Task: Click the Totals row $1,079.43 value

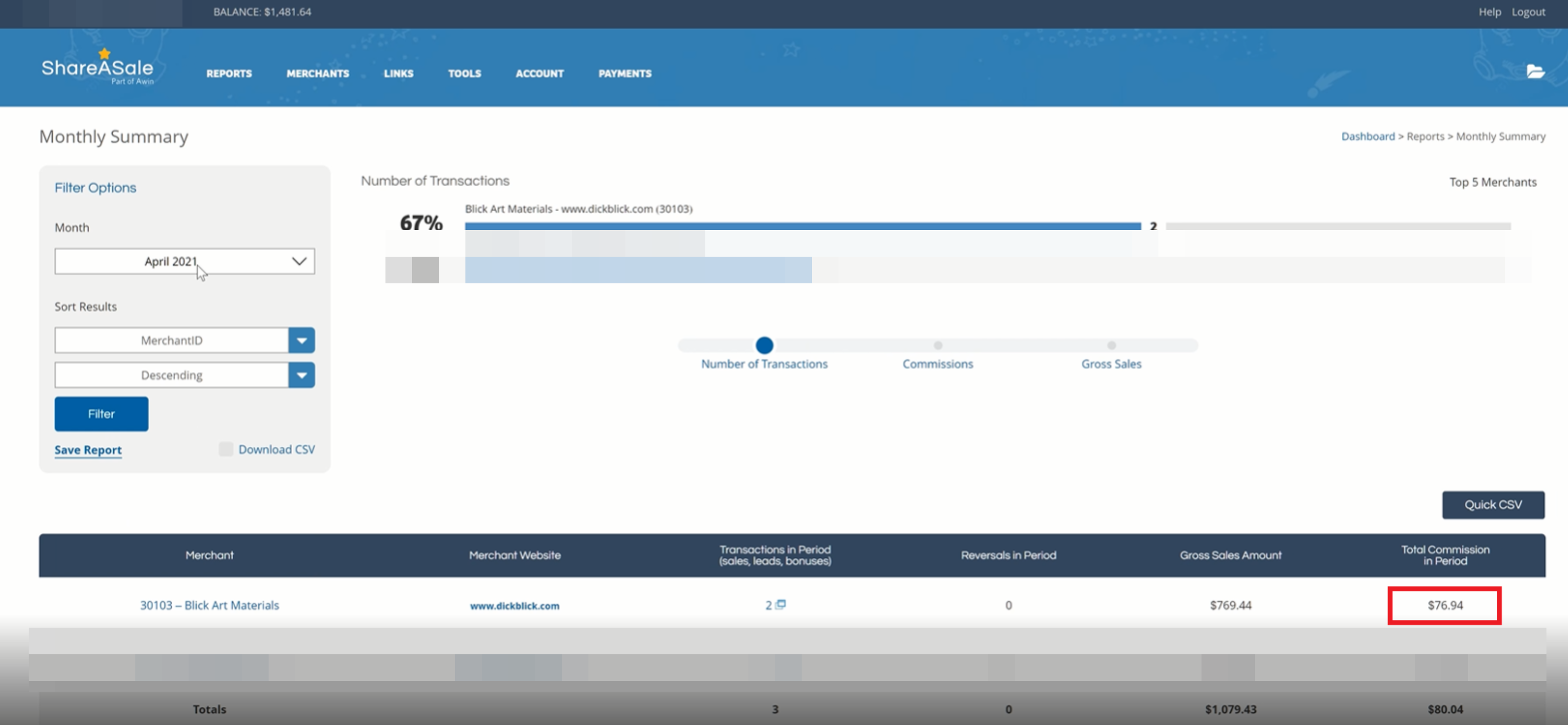Action: click(1230, 709)
